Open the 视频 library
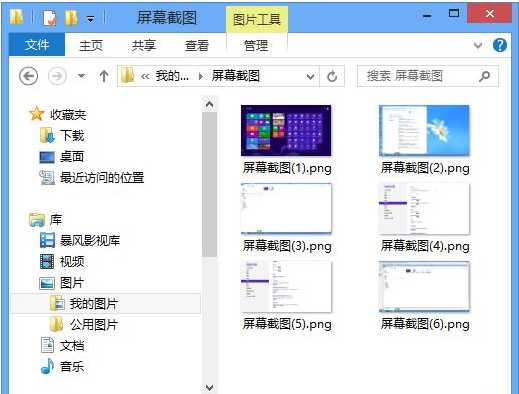Viewport: 519px width, 394px height. point(72,262)
